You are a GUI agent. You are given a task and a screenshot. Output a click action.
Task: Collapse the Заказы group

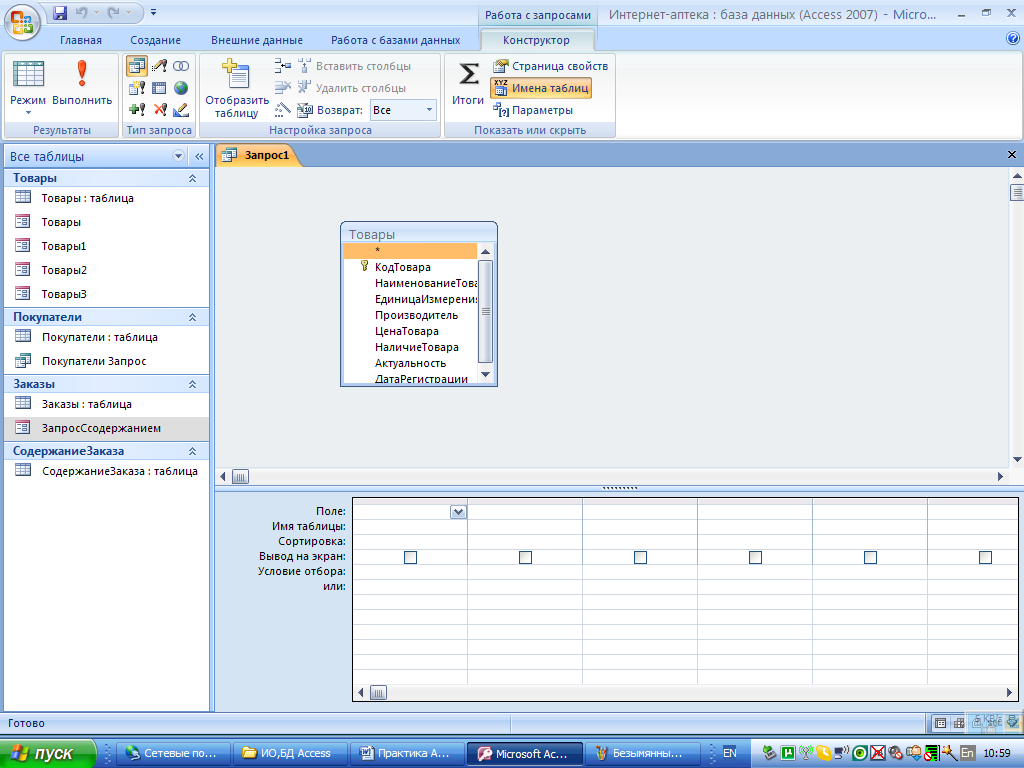(x=193, y=385)
